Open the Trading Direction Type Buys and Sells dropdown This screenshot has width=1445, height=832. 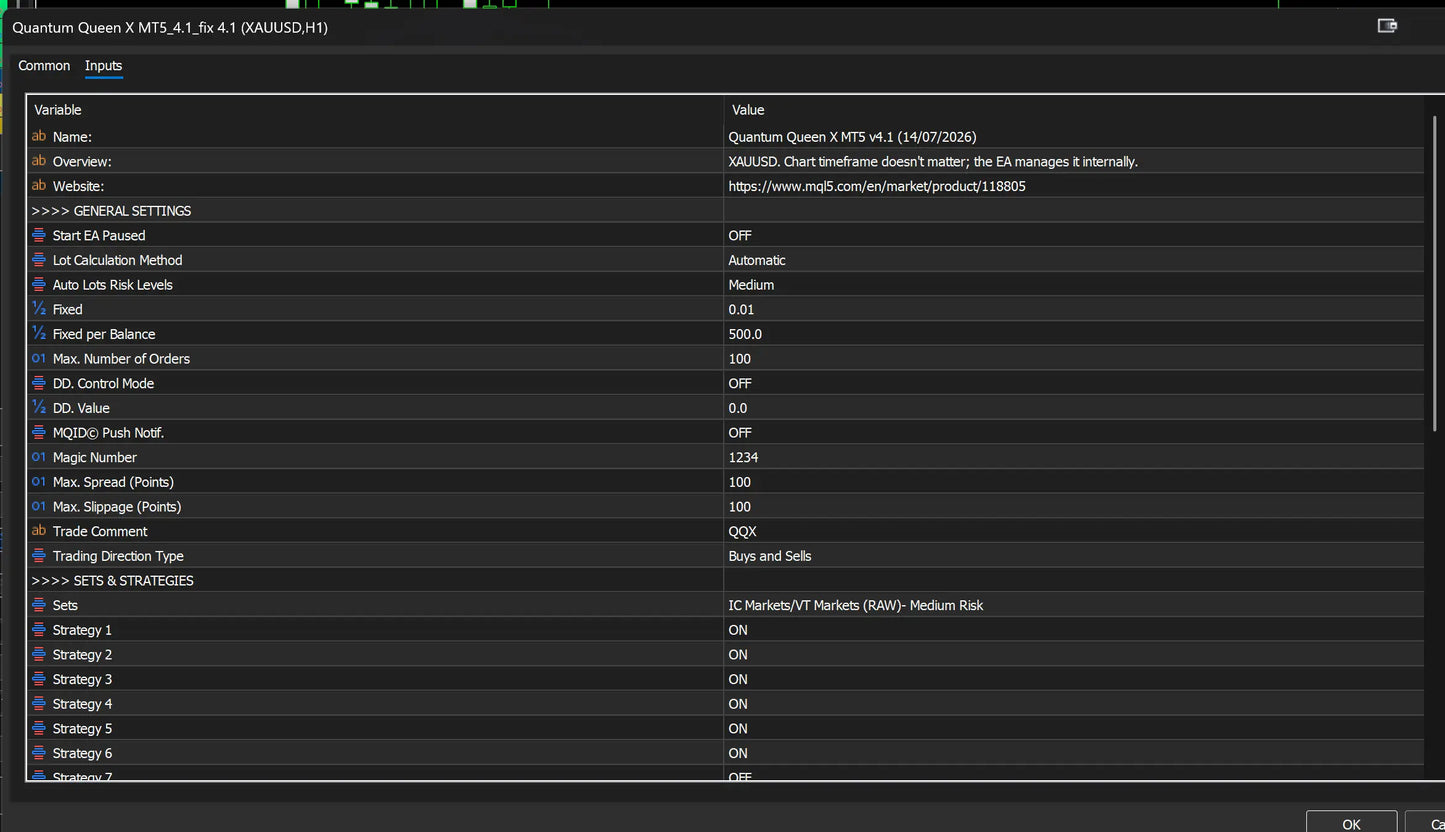click(x=1074, y=556)
